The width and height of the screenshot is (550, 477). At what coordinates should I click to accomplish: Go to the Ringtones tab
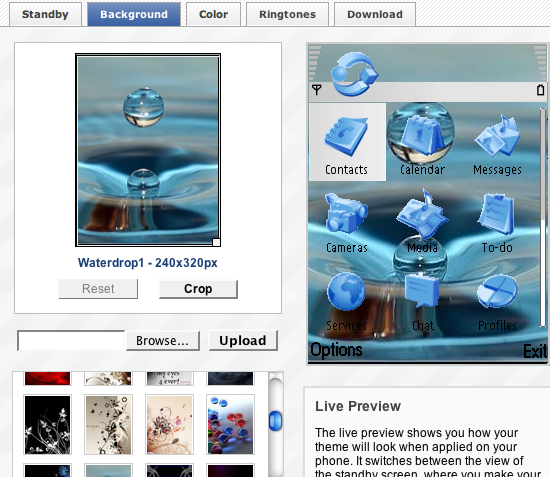click(x=287, y=14)
